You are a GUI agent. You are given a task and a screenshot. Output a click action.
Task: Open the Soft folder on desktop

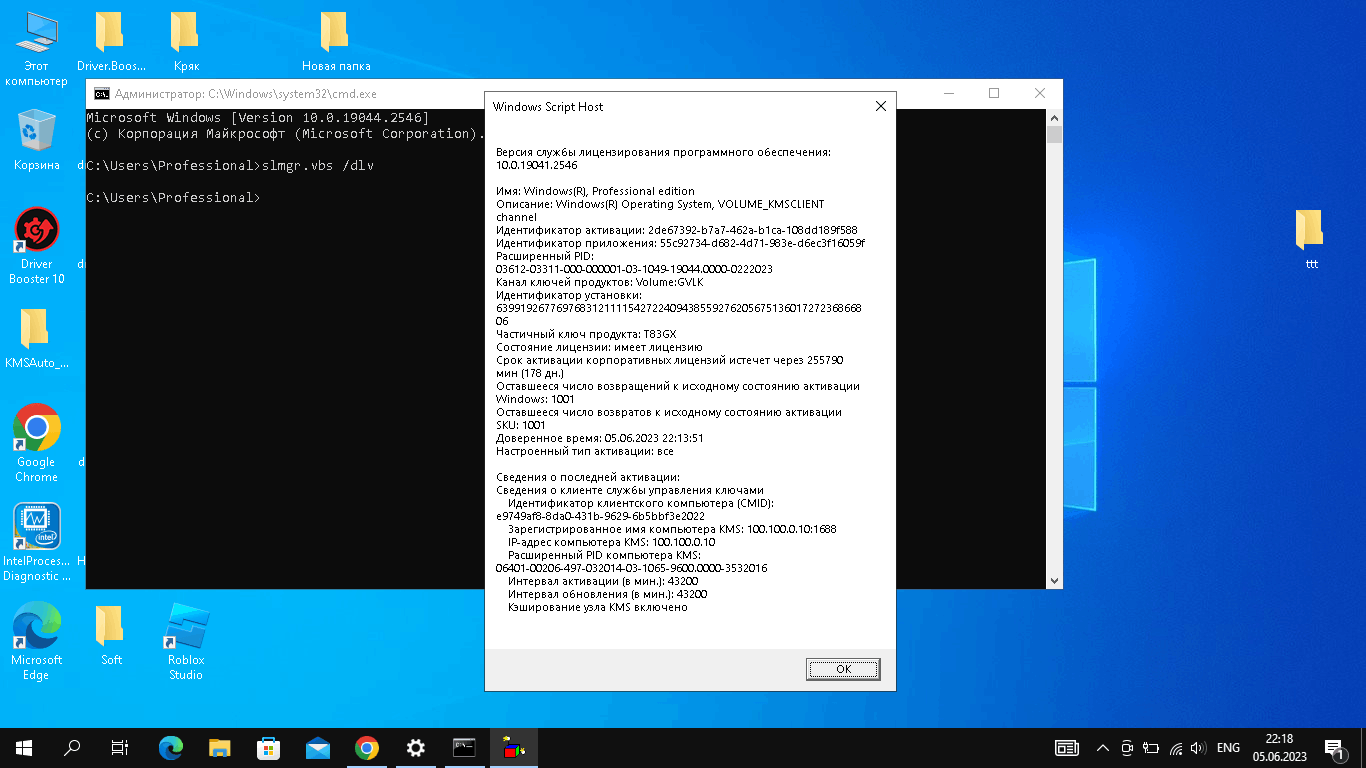click(x=111, y=636)
